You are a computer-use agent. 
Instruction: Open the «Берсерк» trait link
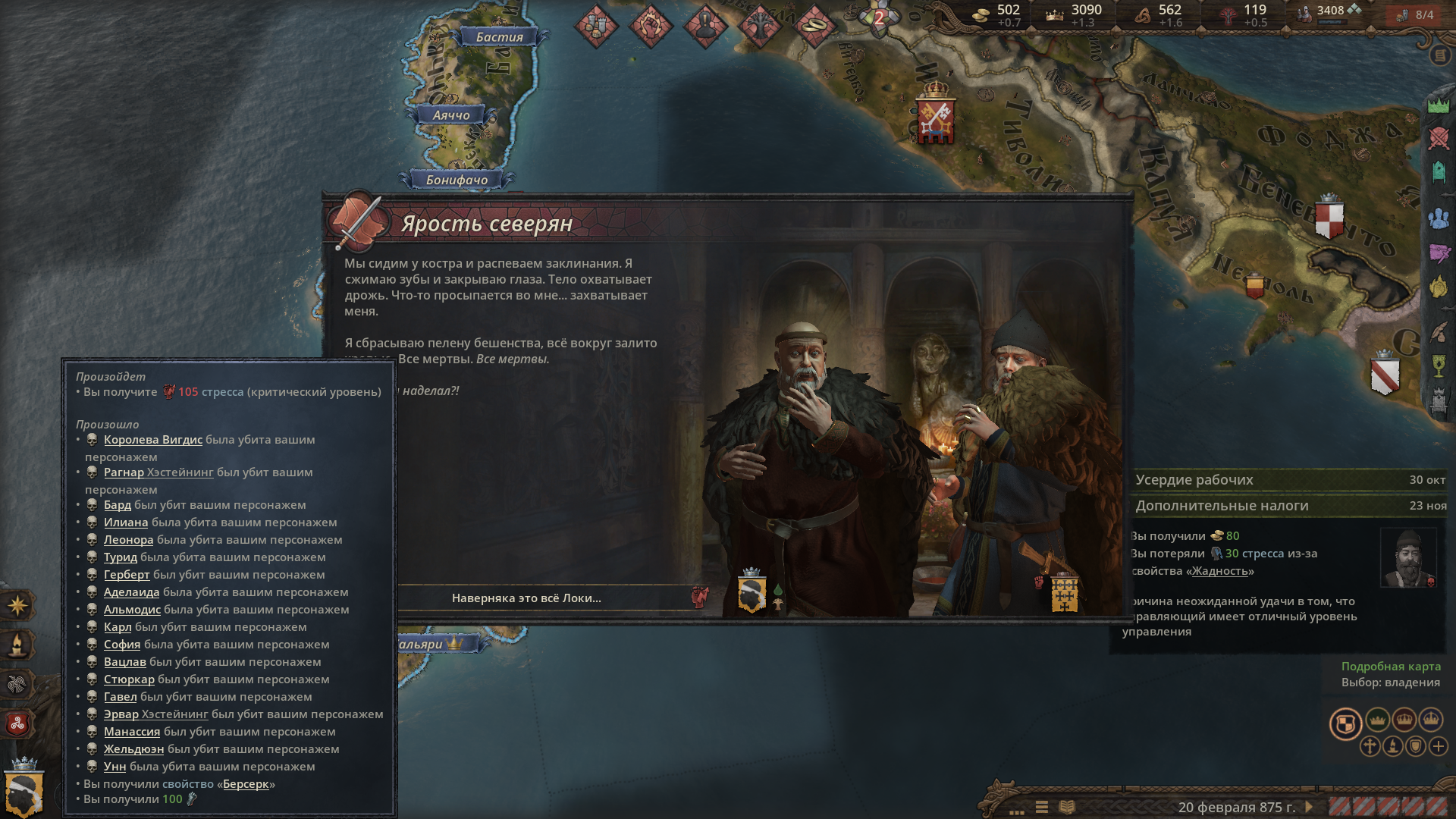tap(246, 784)
